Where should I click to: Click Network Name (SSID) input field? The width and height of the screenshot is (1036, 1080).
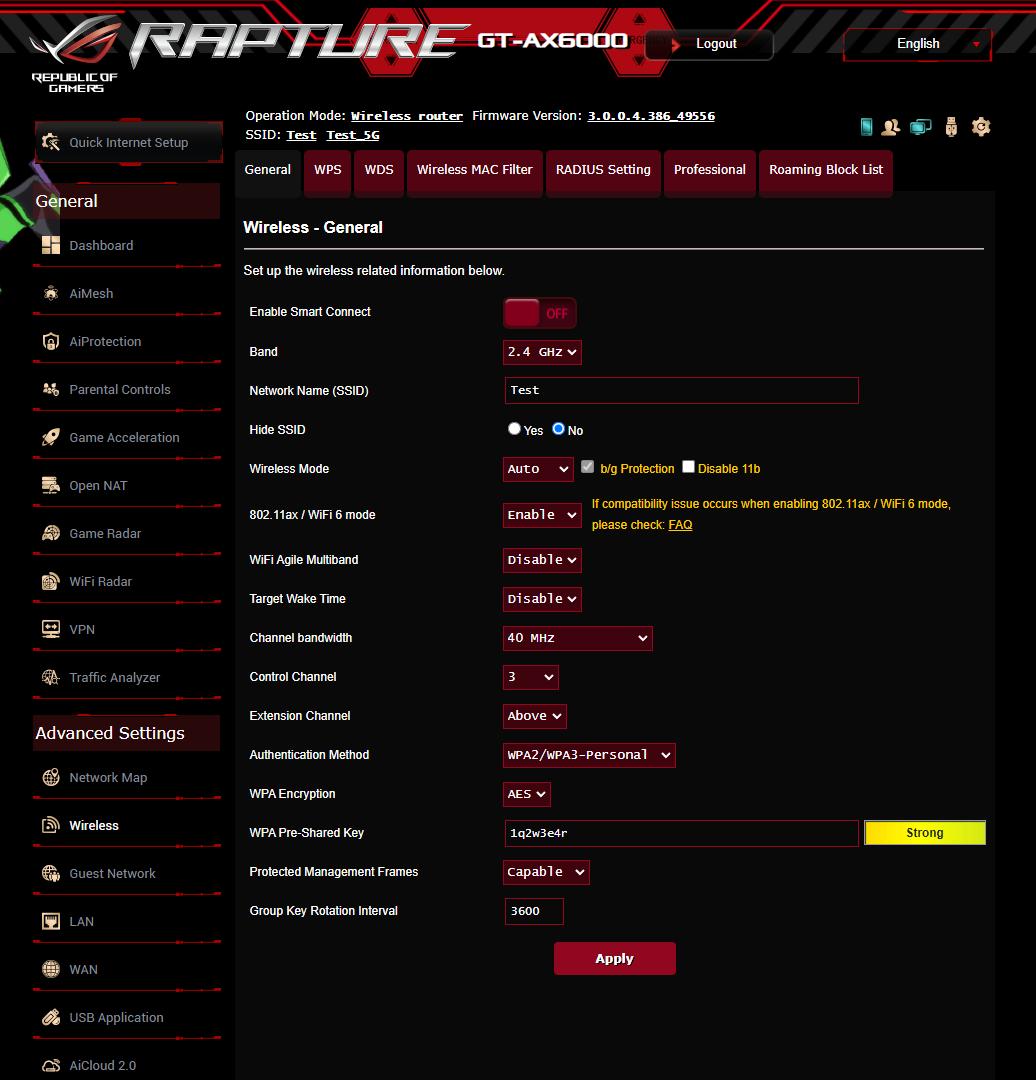681,391
